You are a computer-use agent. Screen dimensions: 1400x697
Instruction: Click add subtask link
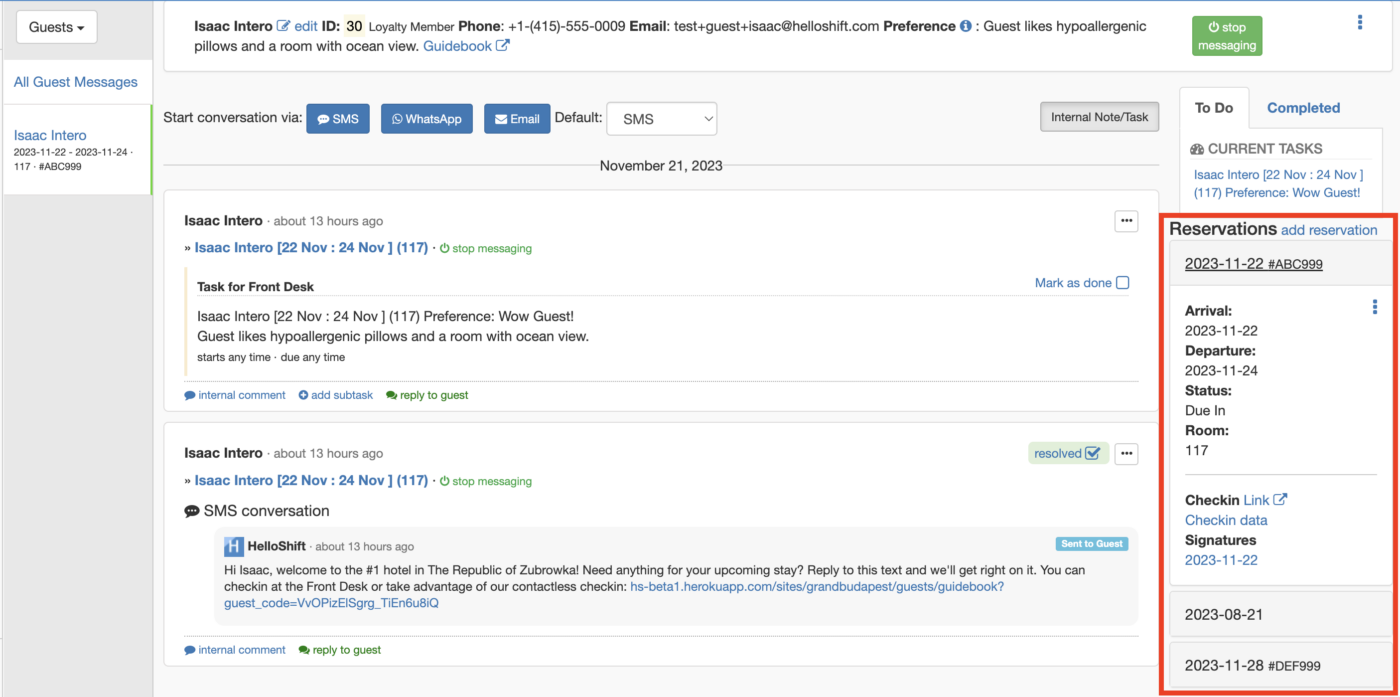pos(336,395)
